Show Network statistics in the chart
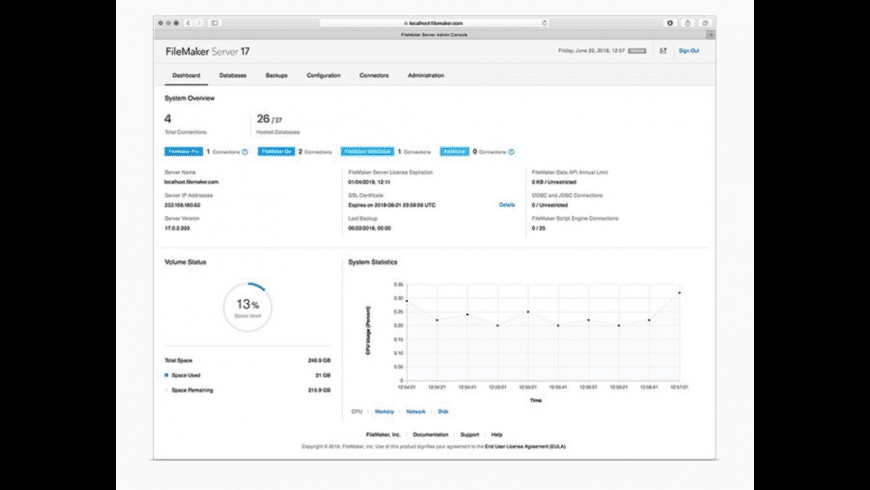 (x=415, y=411)
